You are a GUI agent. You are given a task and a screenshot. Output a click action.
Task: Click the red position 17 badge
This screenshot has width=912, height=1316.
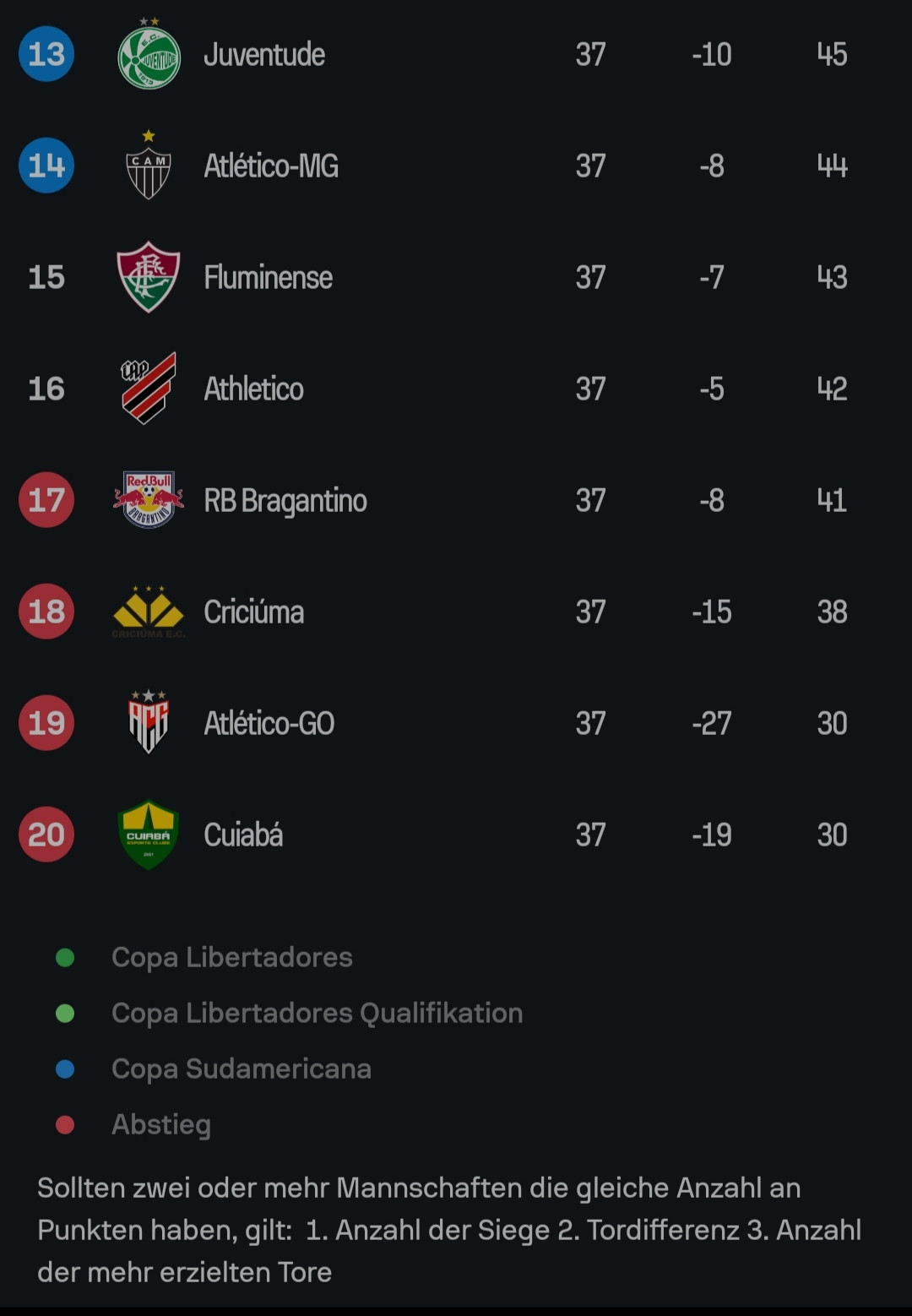pyautogui.click(x=46, y=500)
